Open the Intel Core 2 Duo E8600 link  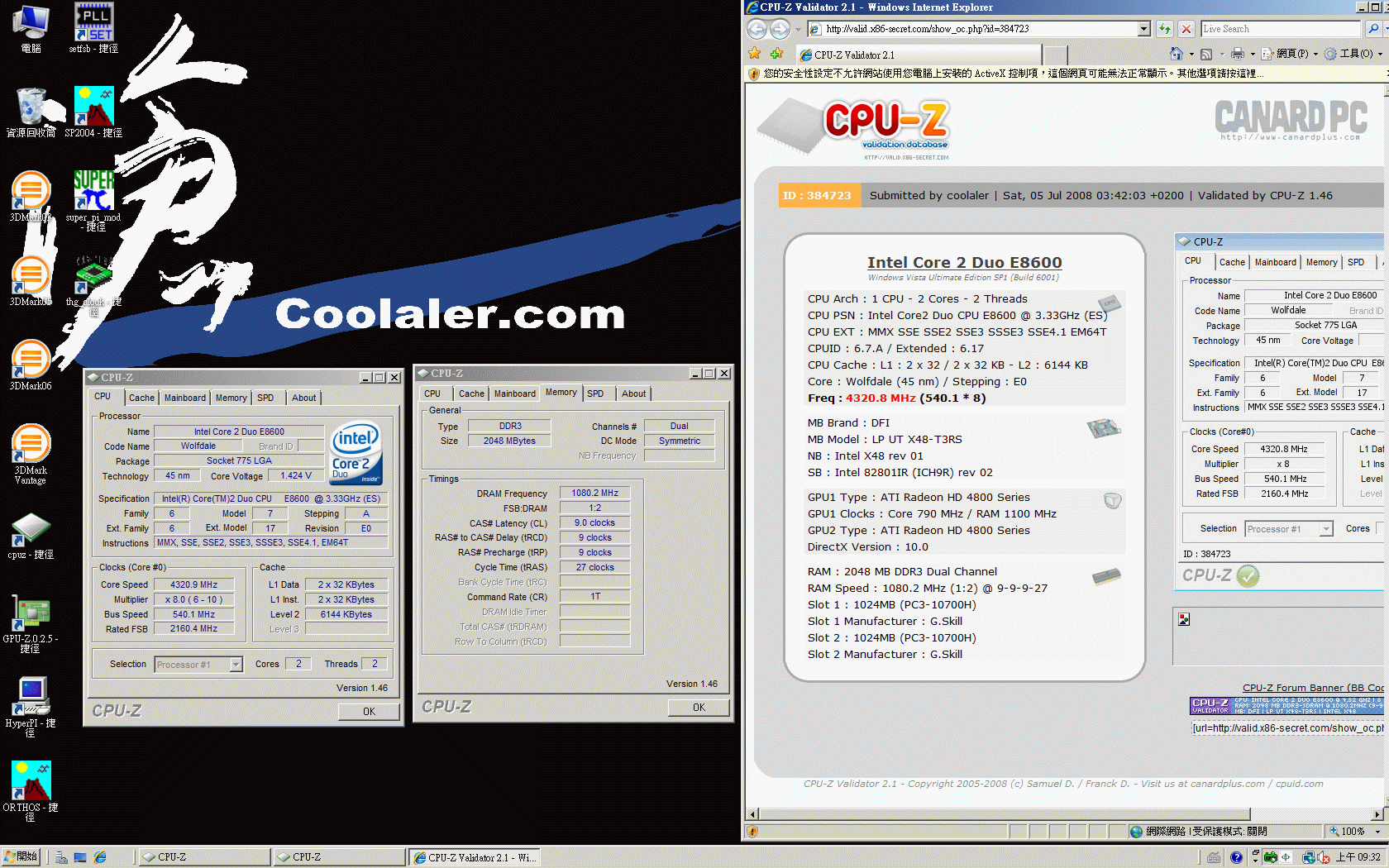pos(964,262)
